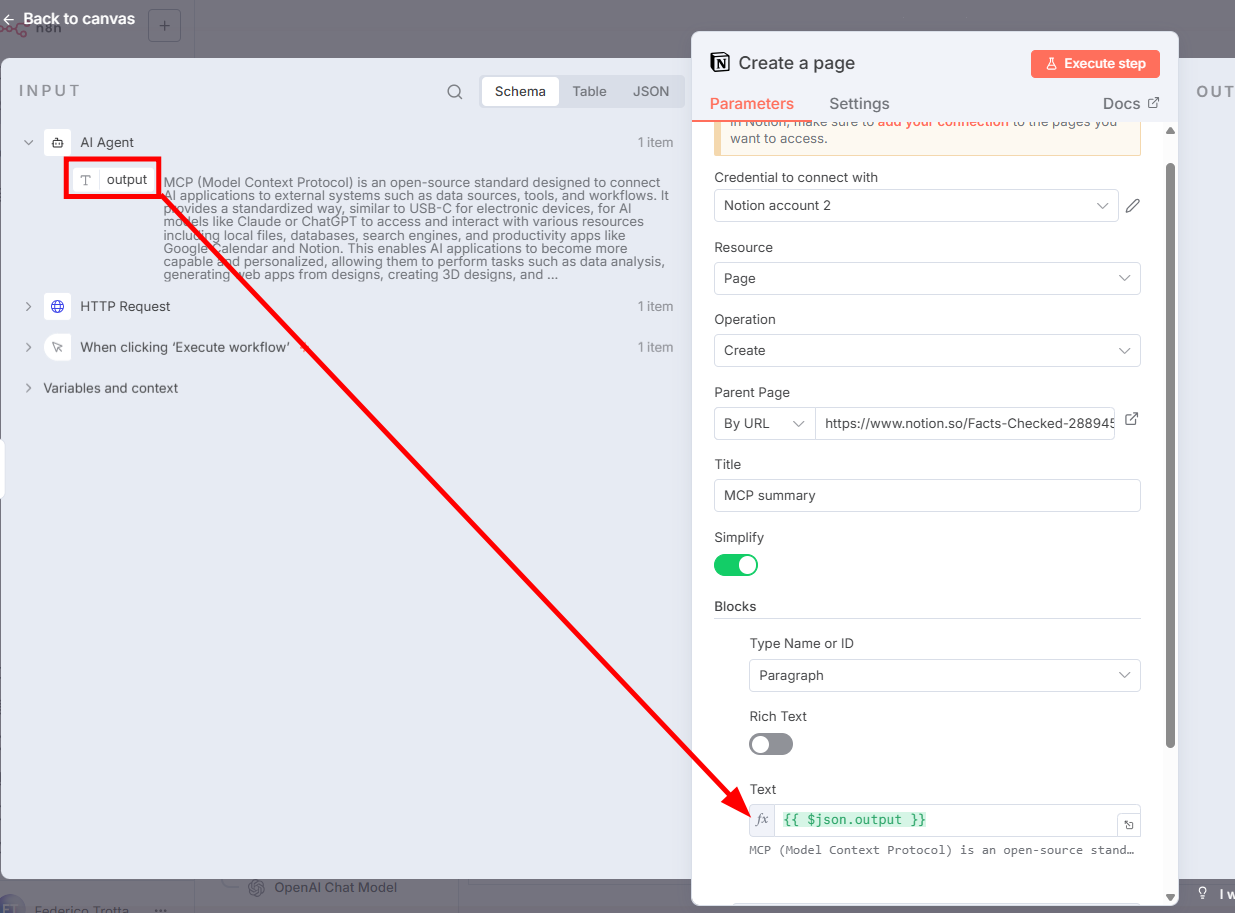Screen dimensions: 1235x913
Task: Edit credential with the pencil icon
Action: pos(1133,205)
